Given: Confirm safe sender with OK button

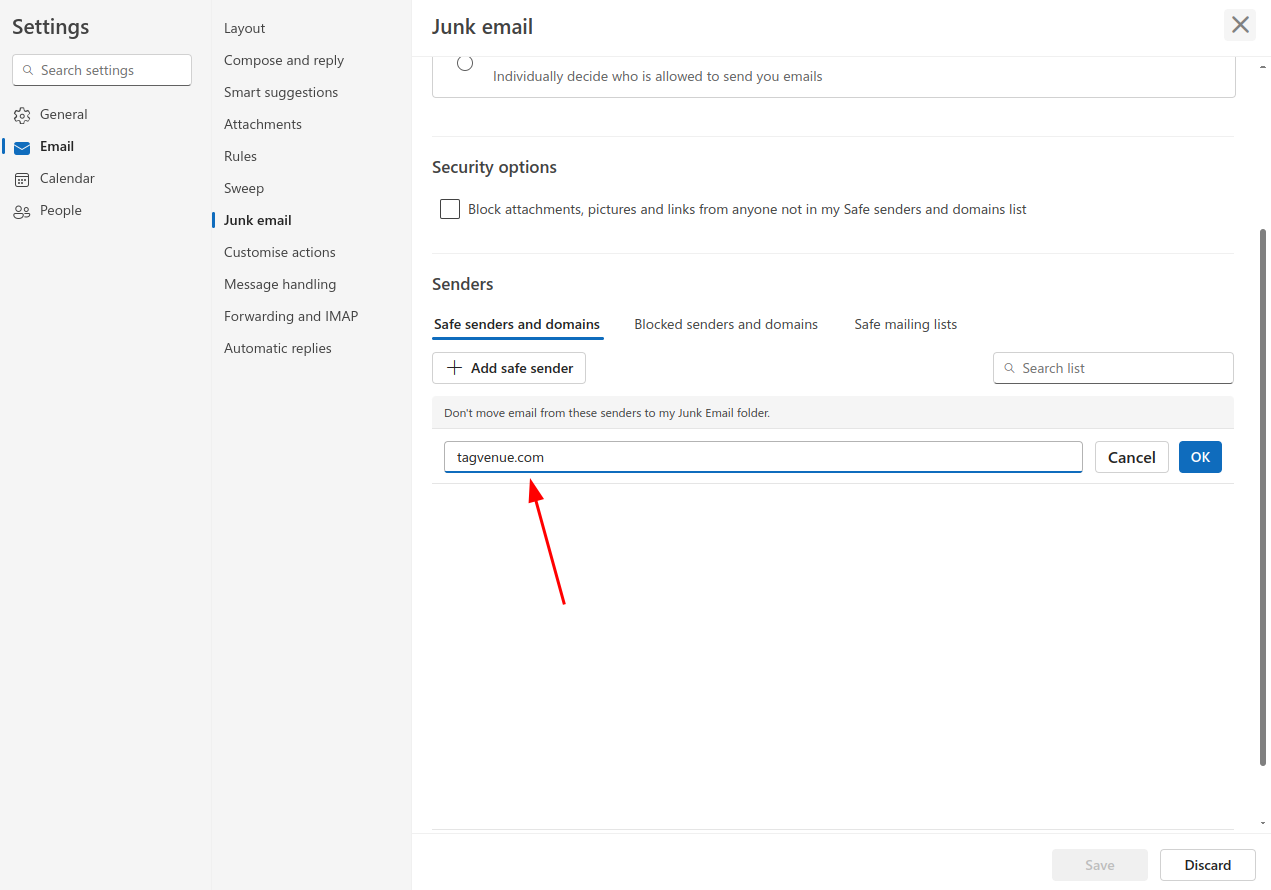Looking at the screenshot, I should (1200, 457).
